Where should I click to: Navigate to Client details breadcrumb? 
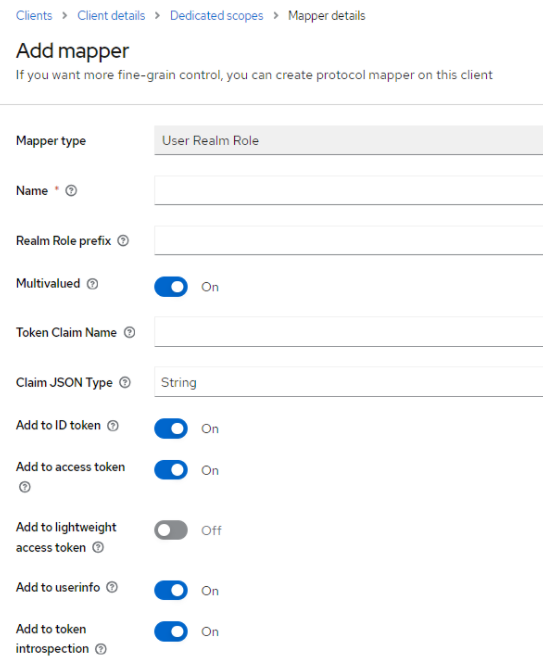[111, 15]
